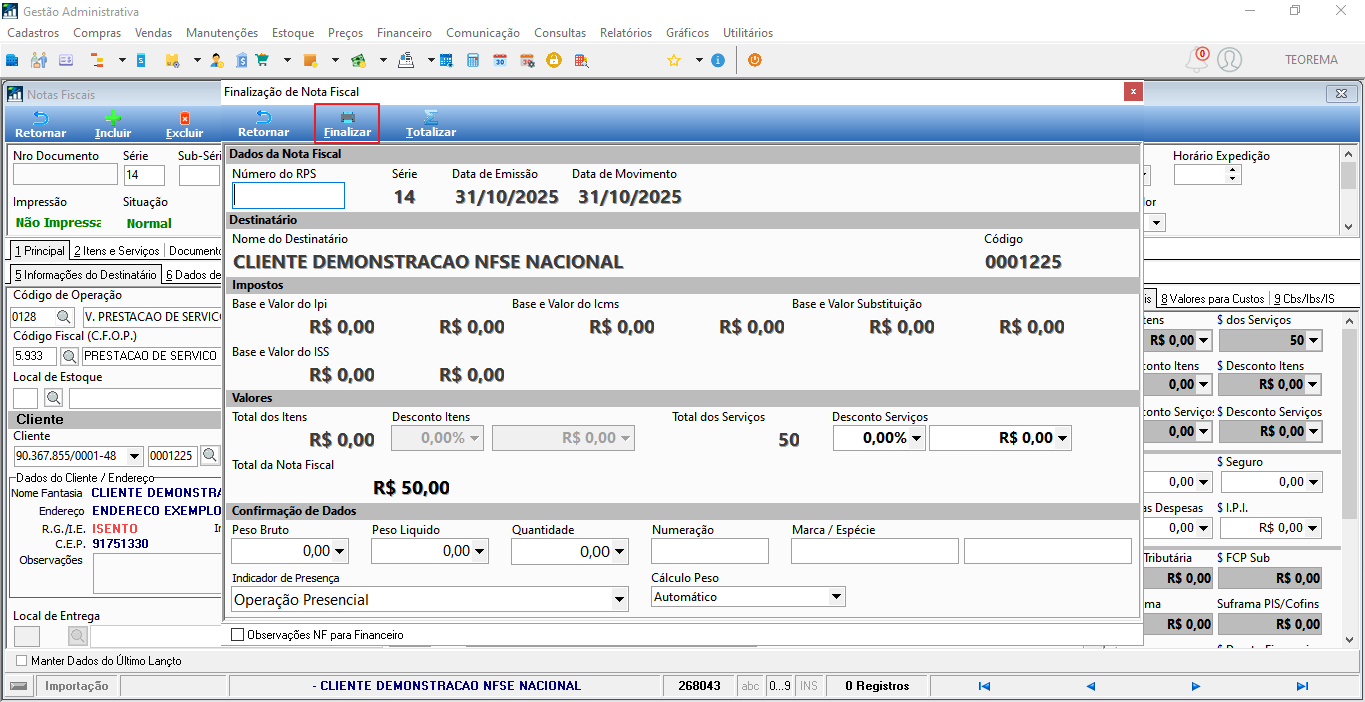Click the yellow favorites star icon
Image resolution: width=1365 pixels, height=702 pixels.
(674, 60)
